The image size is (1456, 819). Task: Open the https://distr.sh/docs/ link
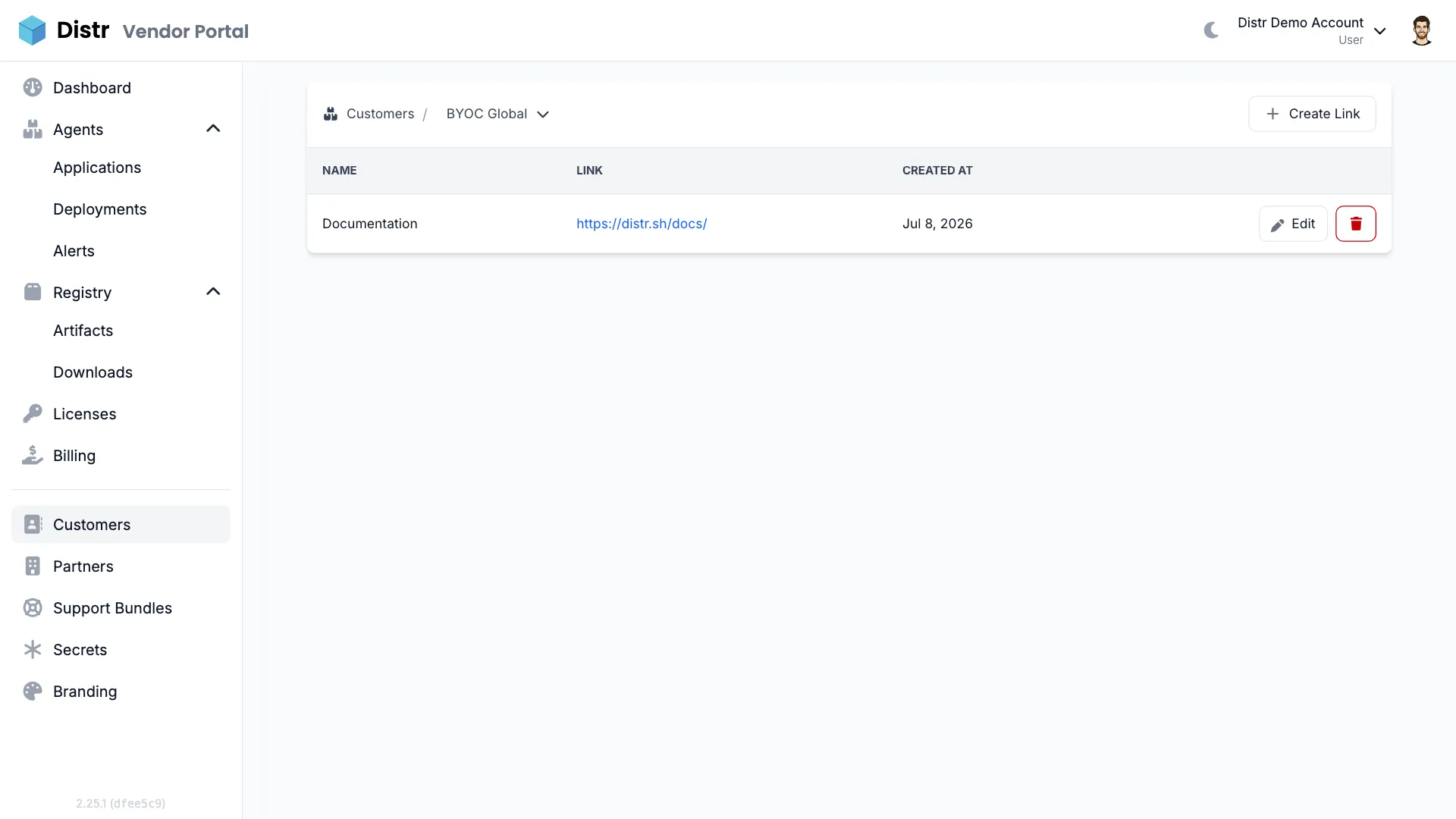(x=642, y=224)
